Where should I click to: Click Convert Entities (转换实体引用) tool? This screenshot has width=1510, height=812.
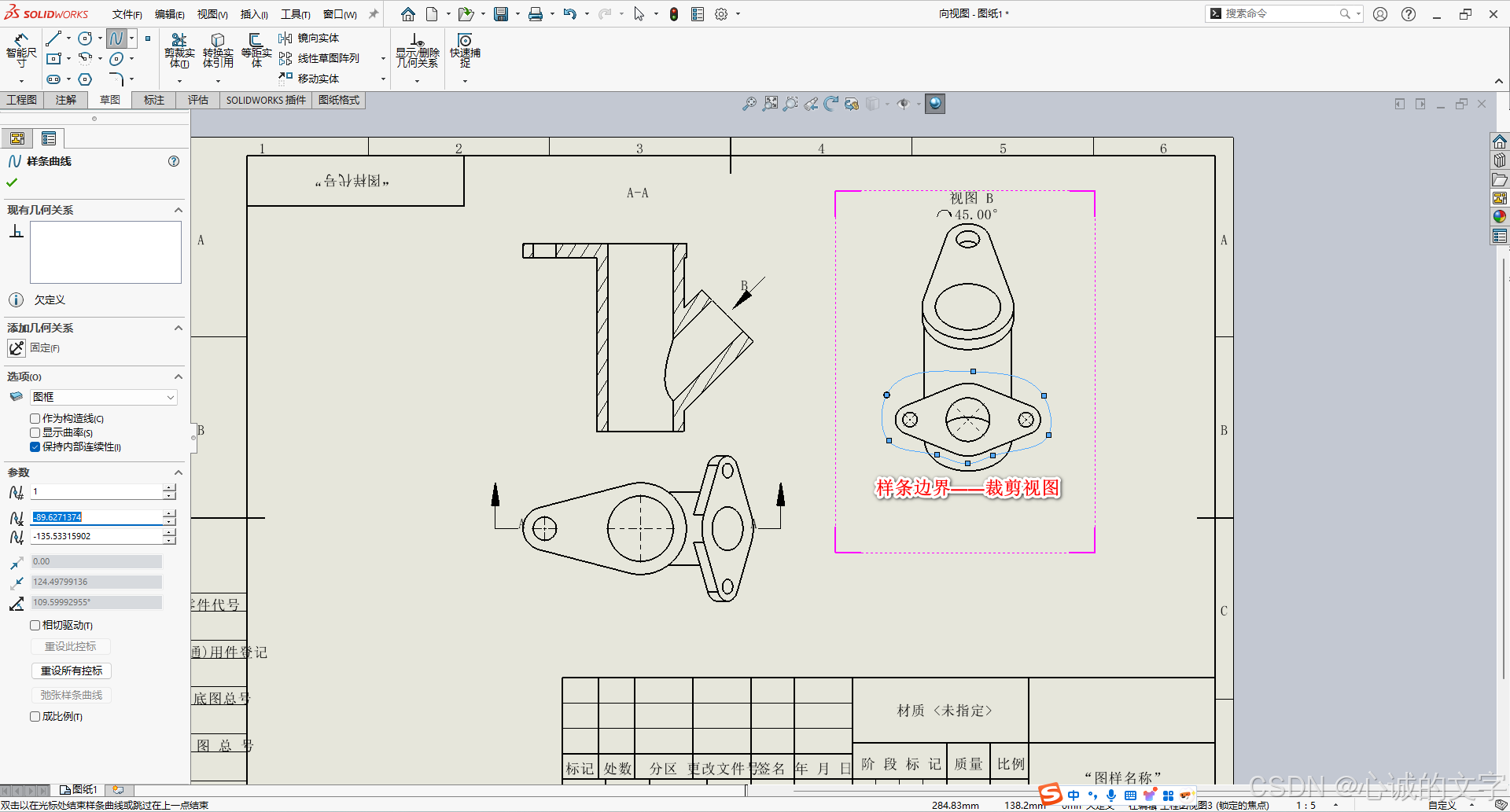coord(218,51)
